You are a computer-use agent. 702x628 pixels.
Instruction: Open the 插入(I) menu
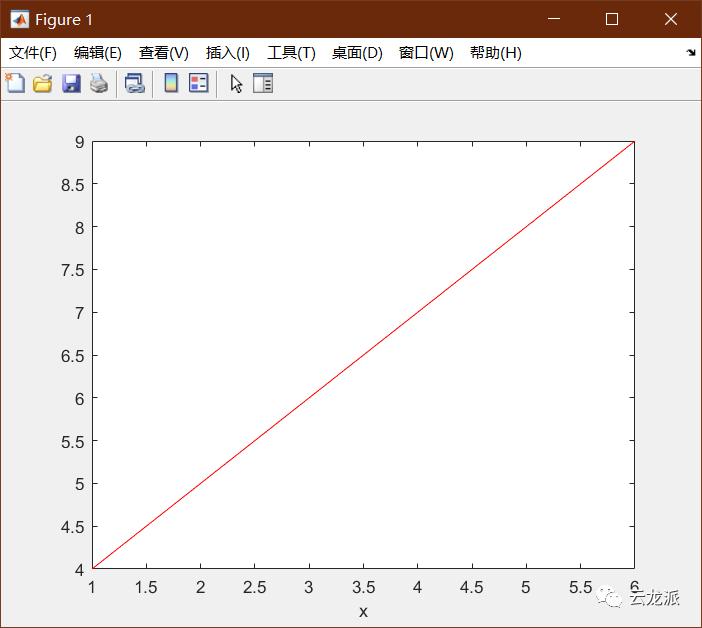[x=227, y=53]
